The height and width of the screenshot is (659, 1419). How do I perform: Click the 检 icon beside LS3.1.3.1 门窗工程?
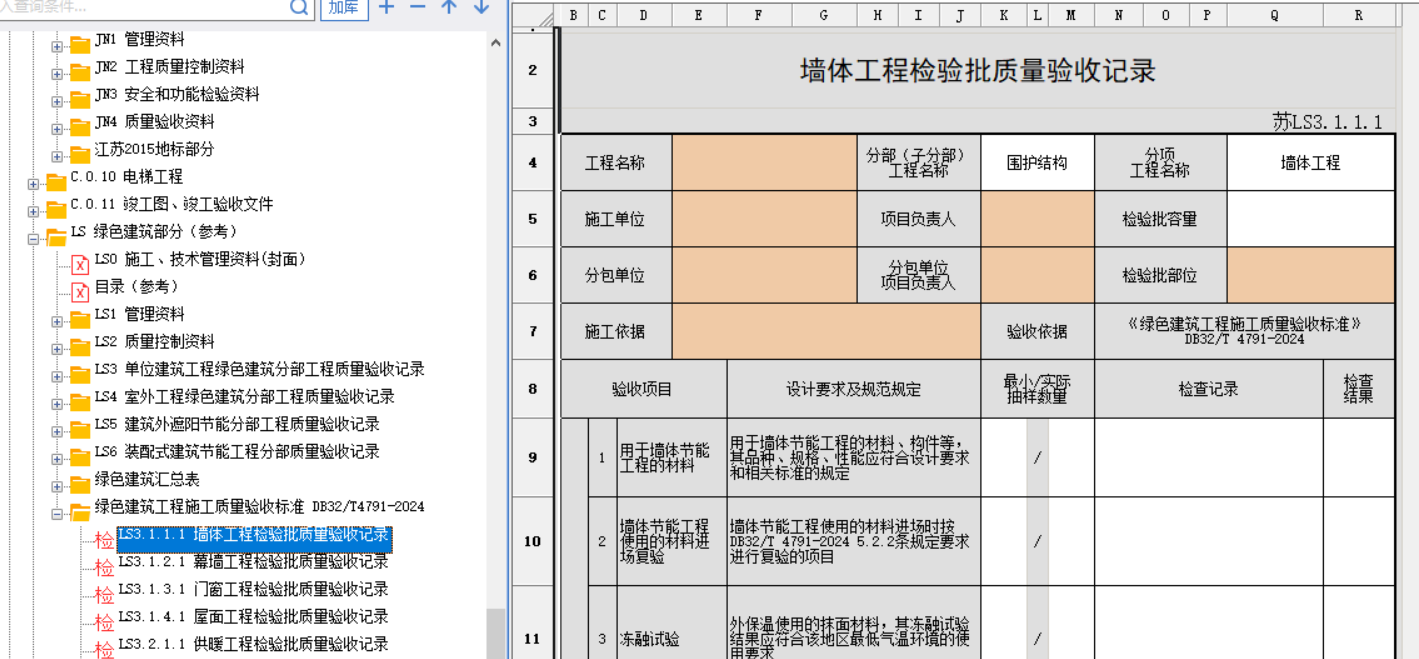104,596
